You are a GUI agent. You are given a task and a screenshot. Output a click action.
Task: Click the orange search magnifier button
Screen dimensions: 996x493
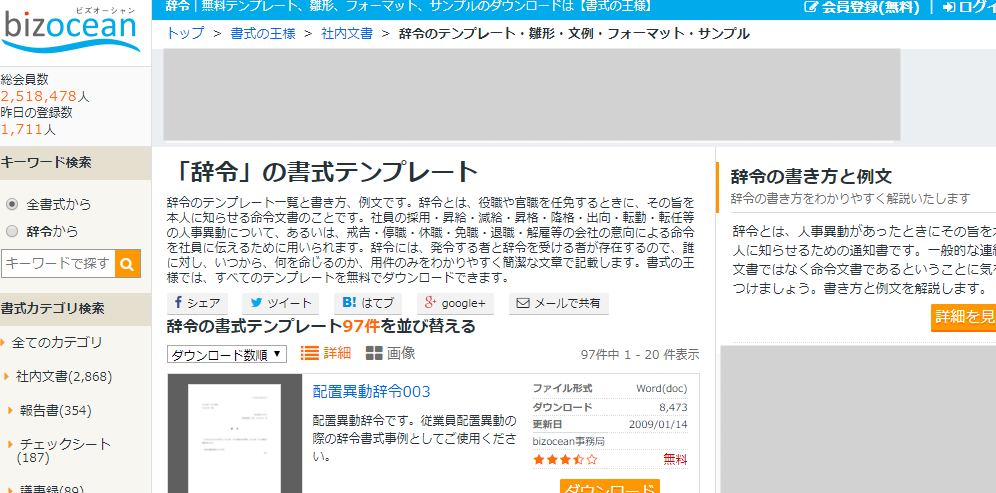point(128,263)
